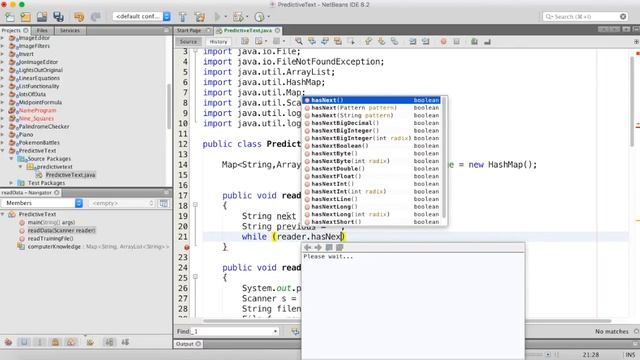The width and height of the screenshot is (640, 360).
Task: Toggle the Navigator Javadoc window button
Action: tap(164, 203)
